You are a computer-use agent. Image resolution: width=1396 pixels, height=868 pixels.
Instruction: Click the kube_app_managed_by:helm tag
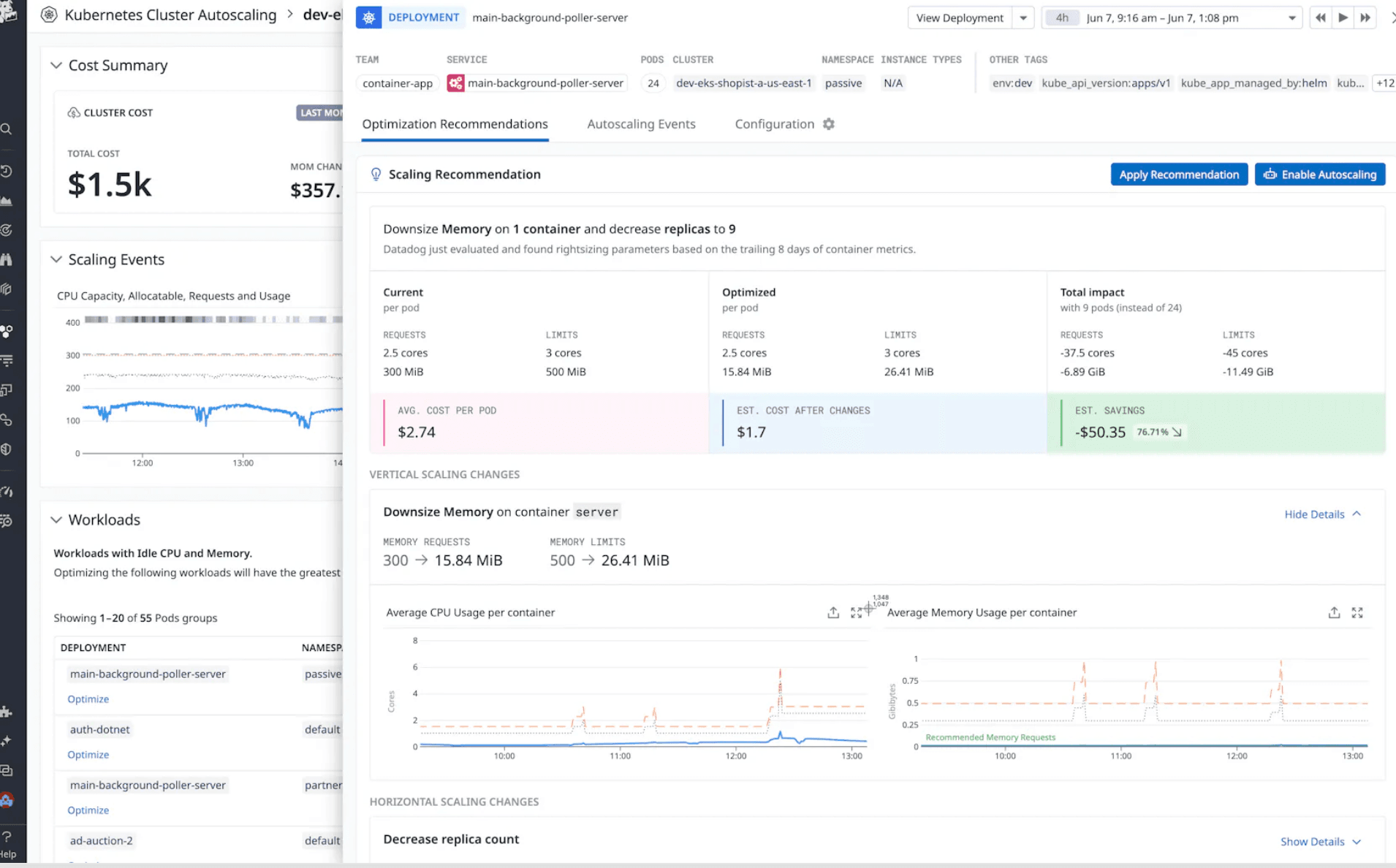1253,83
